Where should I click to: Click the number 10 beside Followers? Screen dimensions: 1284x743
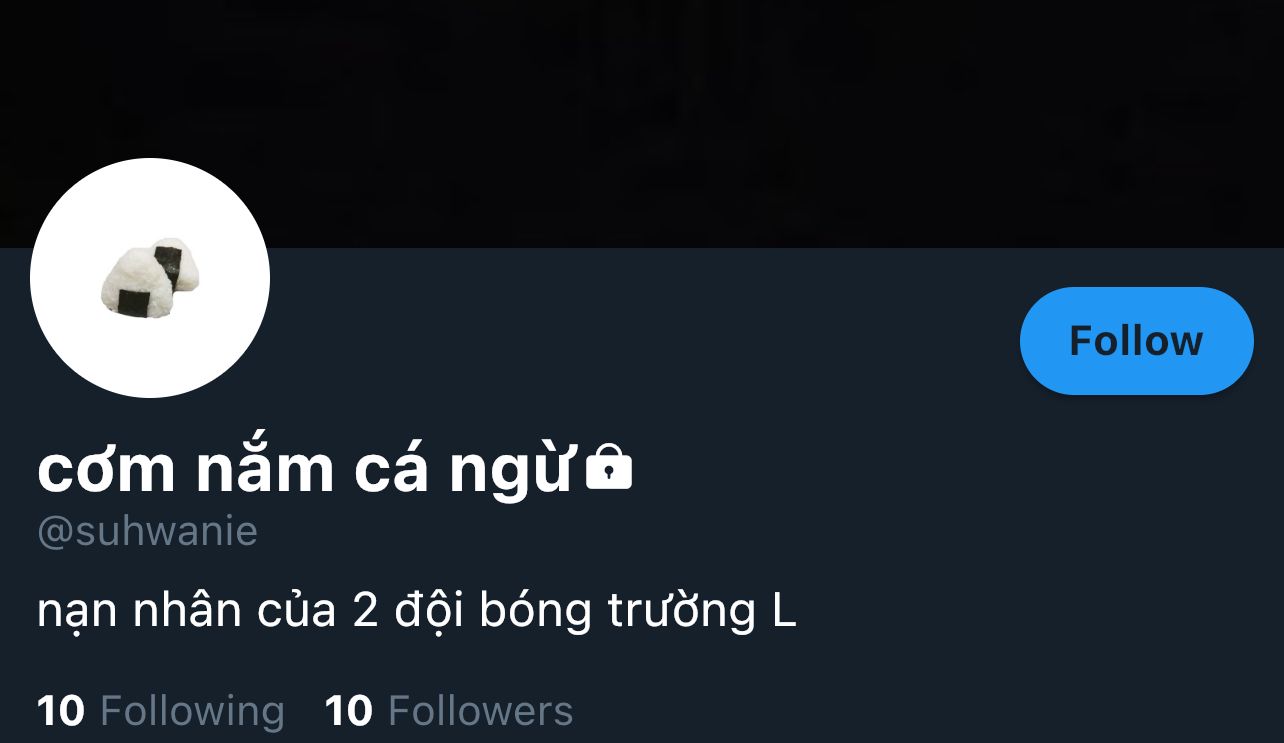click(349, 711)
